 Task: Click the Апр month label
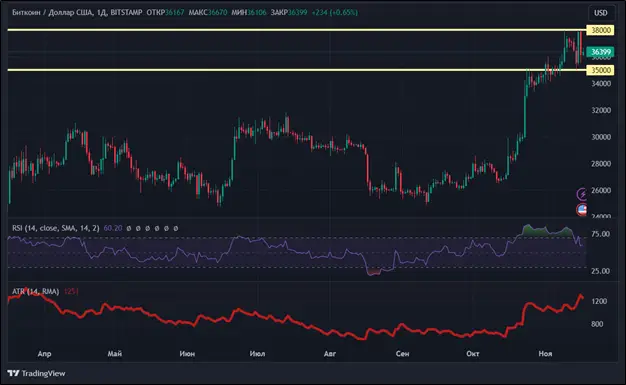pos(44,354)
